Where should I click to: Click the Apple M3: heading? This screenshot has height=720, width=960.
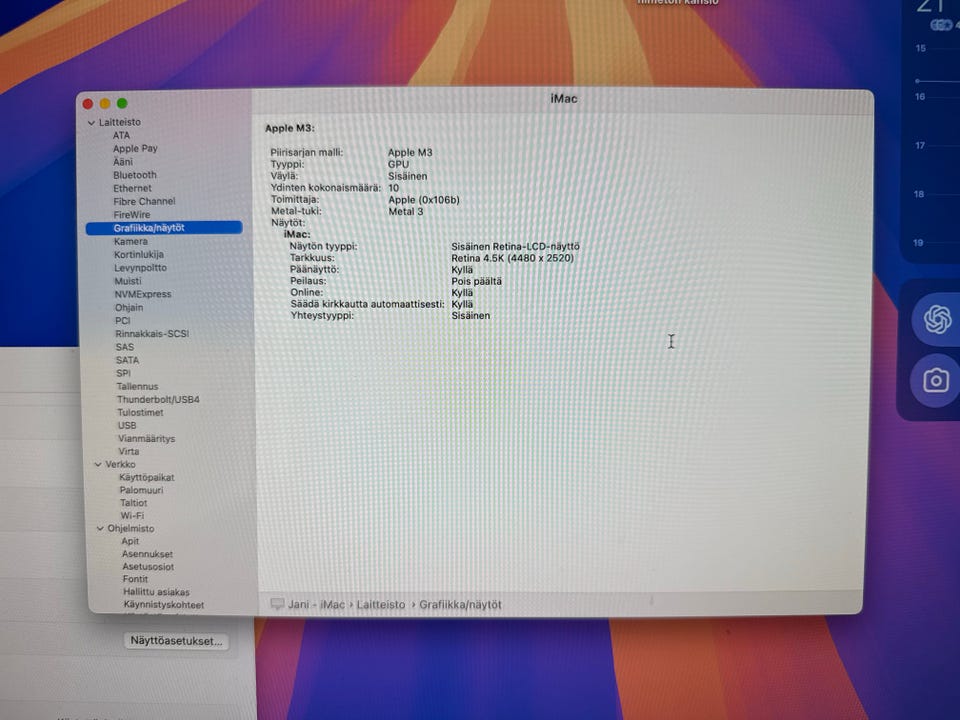pos(290,129)
